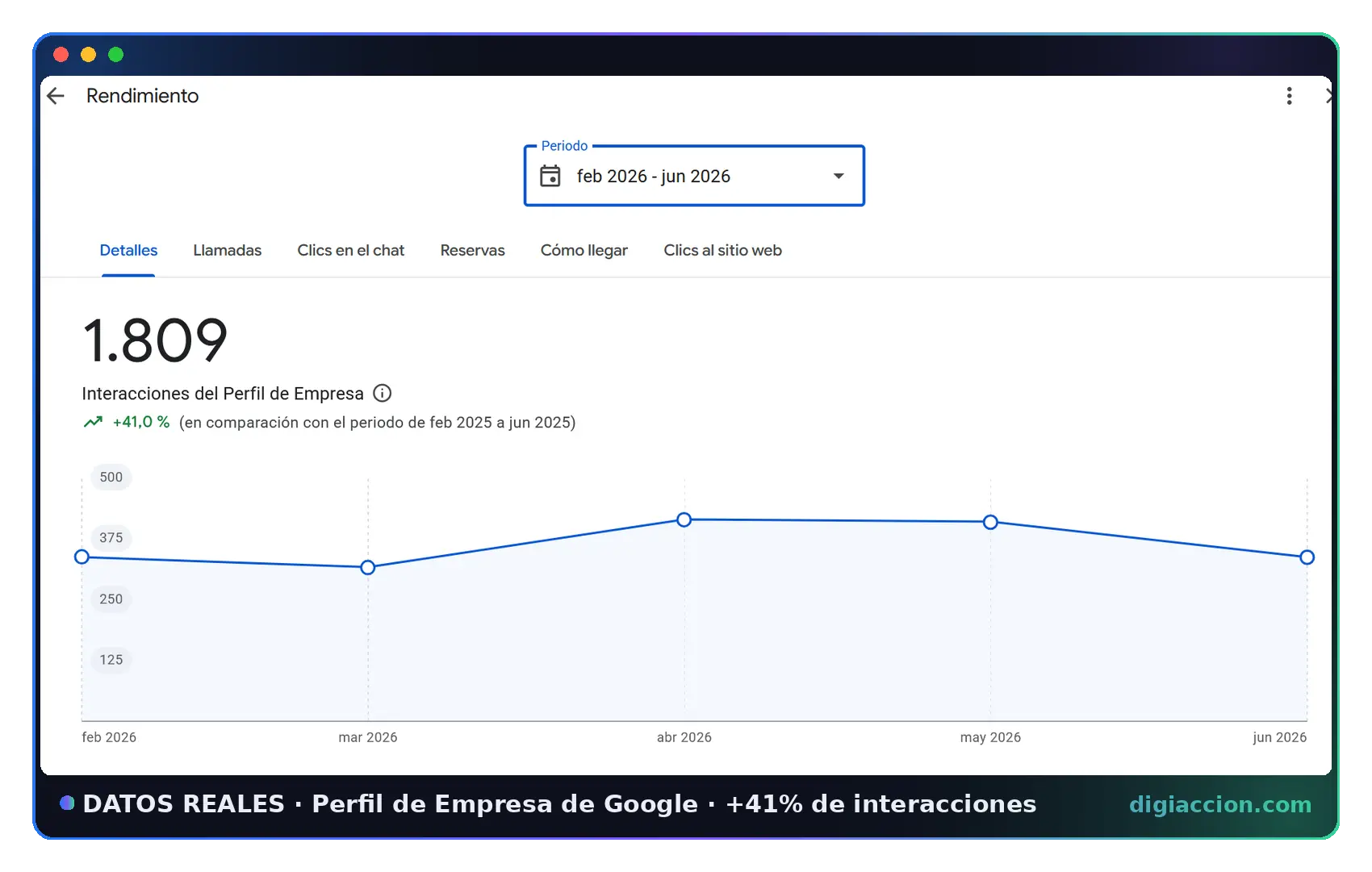Image resolution: width=1372 pixels, height=872 pixels.
Task: Click the 125 y-axis label
Action: pos(111,659)
